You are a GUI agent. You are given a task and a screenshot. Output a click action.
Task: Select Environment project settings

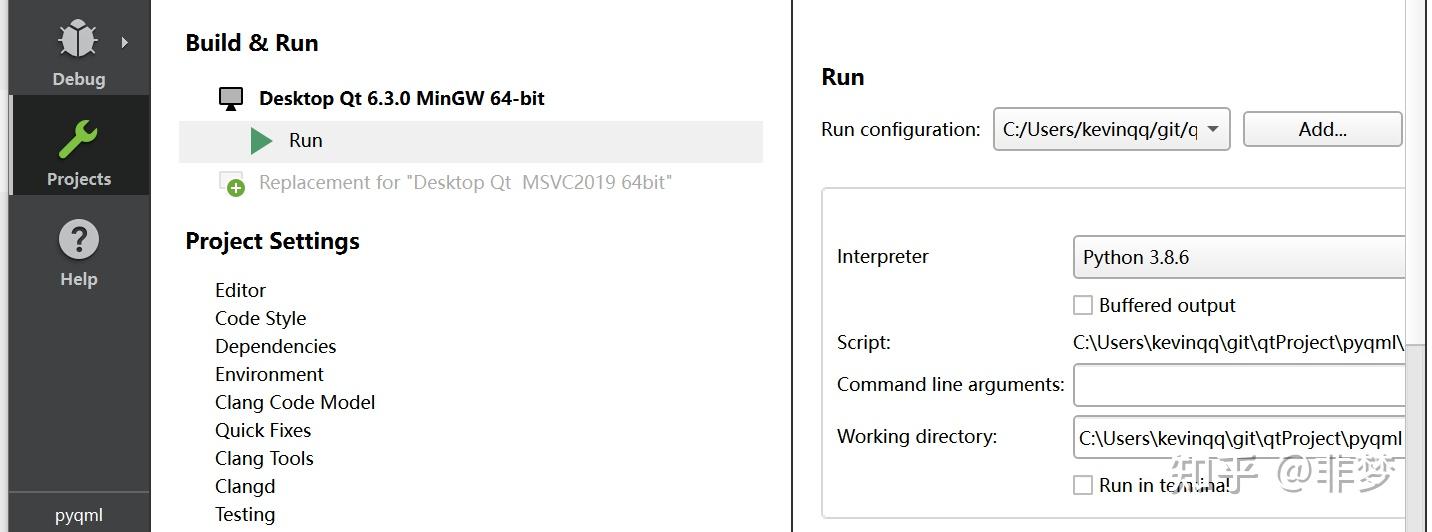(x=269, y=374)
